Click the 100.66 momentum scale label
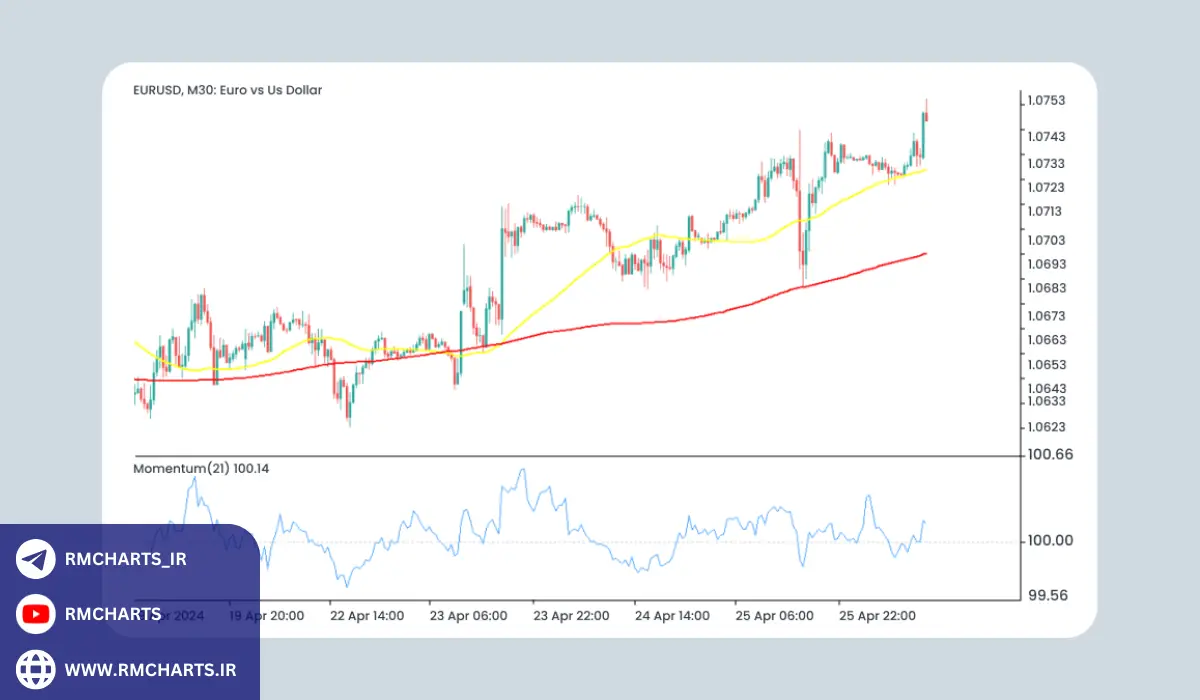 (1050, 455)
